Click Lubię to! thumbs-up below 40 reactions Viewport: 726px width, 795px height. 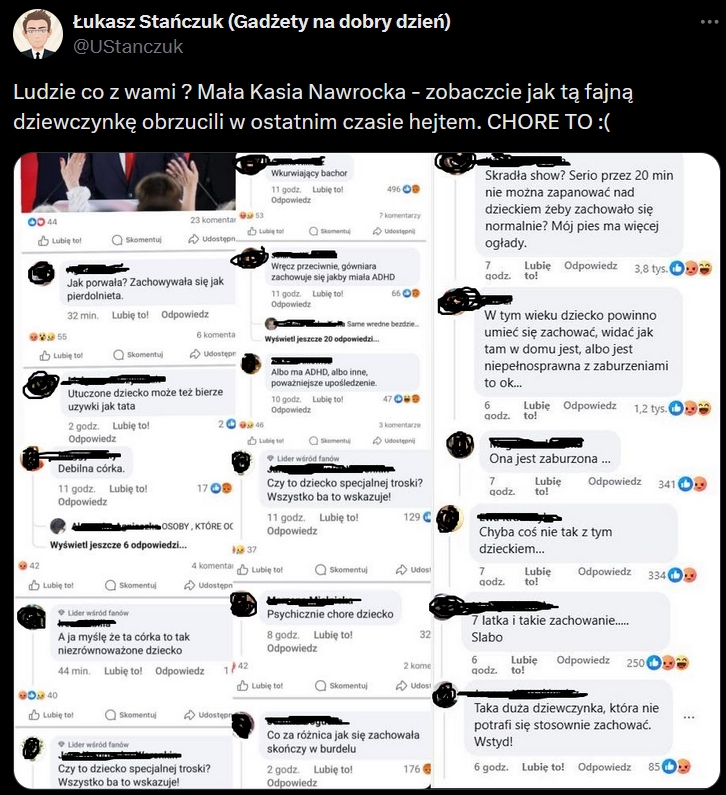[x=51, y=715]
